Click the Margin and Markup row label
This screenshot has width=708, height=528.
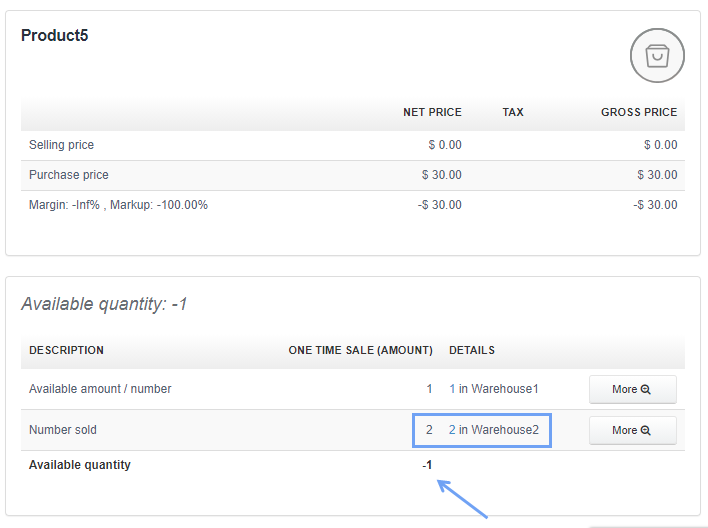118,205
